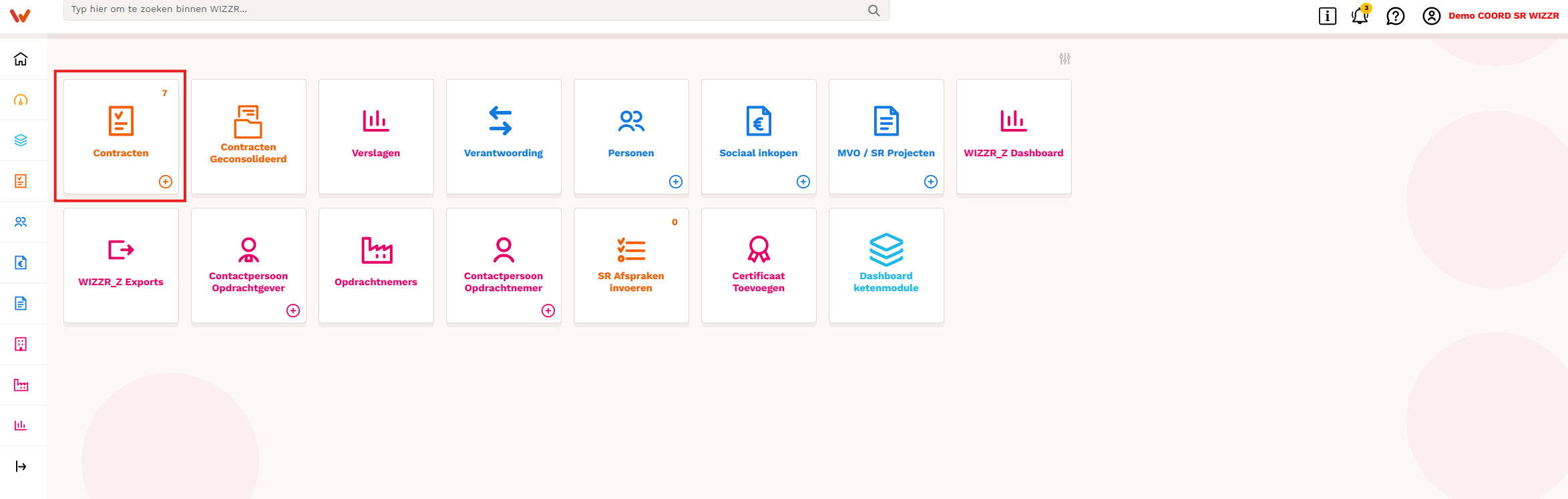Open the information icon in the header
The width and height of the screenshot is (1568, 499).
(x=1328, y=16)
